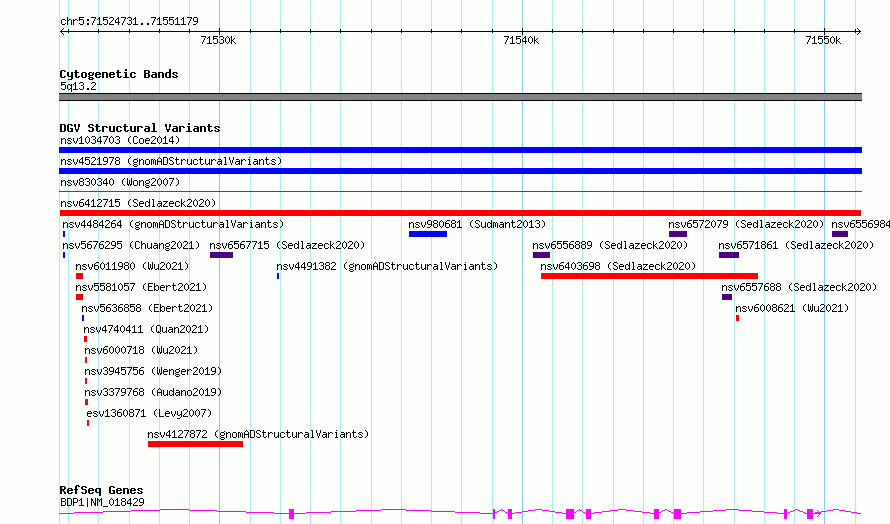
Task: Open the nsv5676295 (Chuang2021) label
Action: coord(131,245)
